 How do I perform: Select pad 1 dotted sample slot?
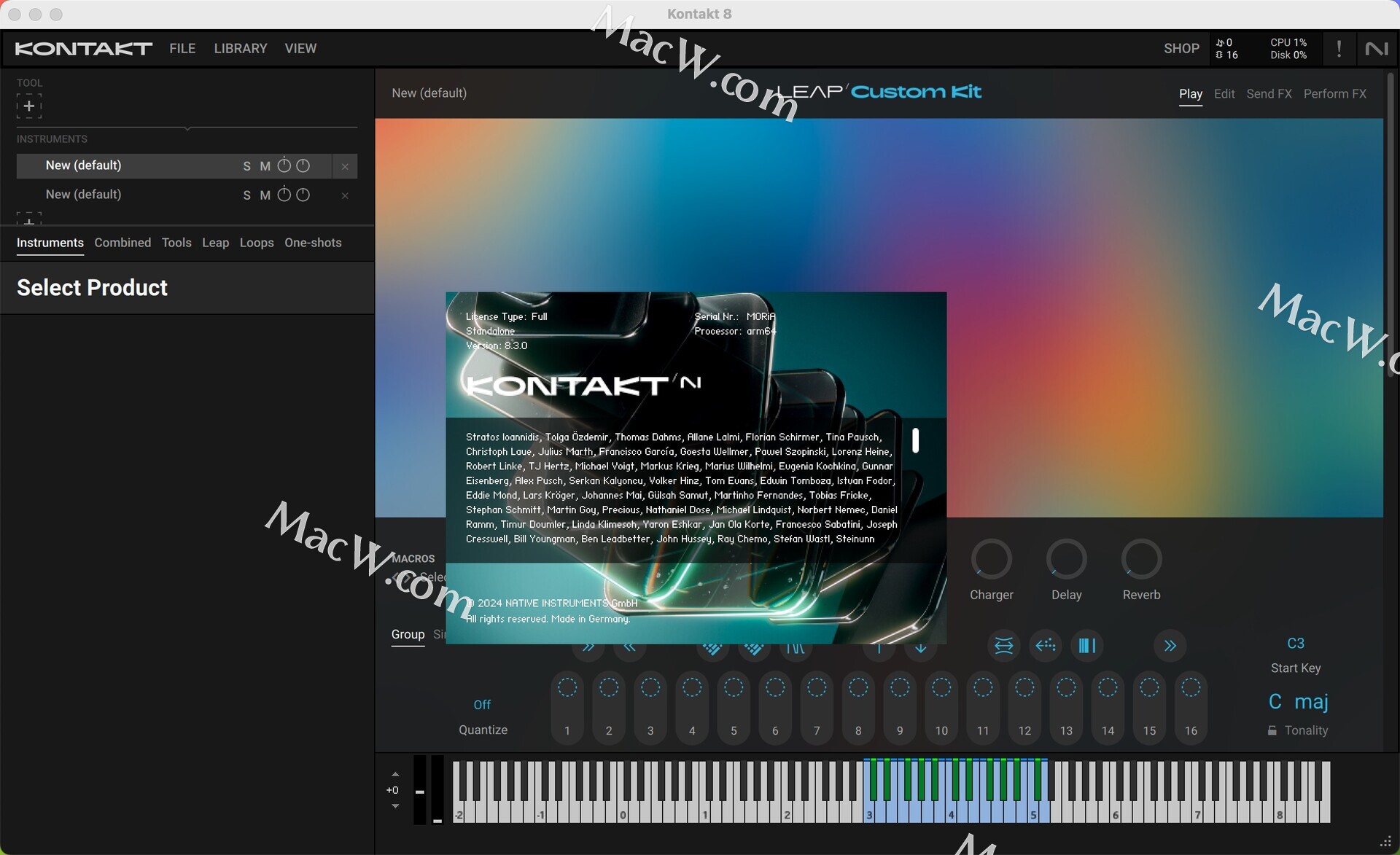567,687
